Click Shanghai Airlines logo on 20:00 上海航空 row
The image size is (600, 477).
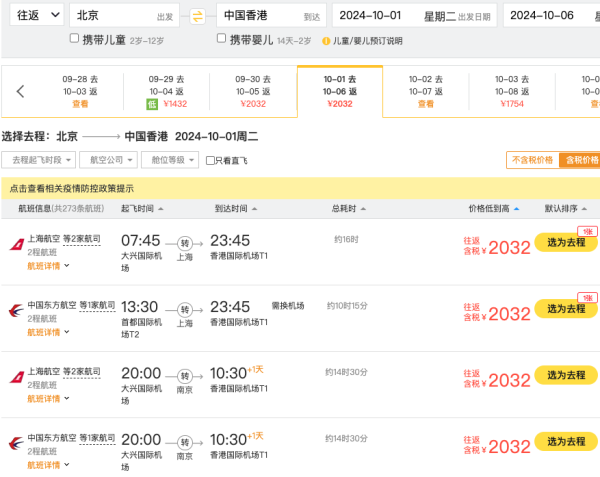[x=17, y=377]
